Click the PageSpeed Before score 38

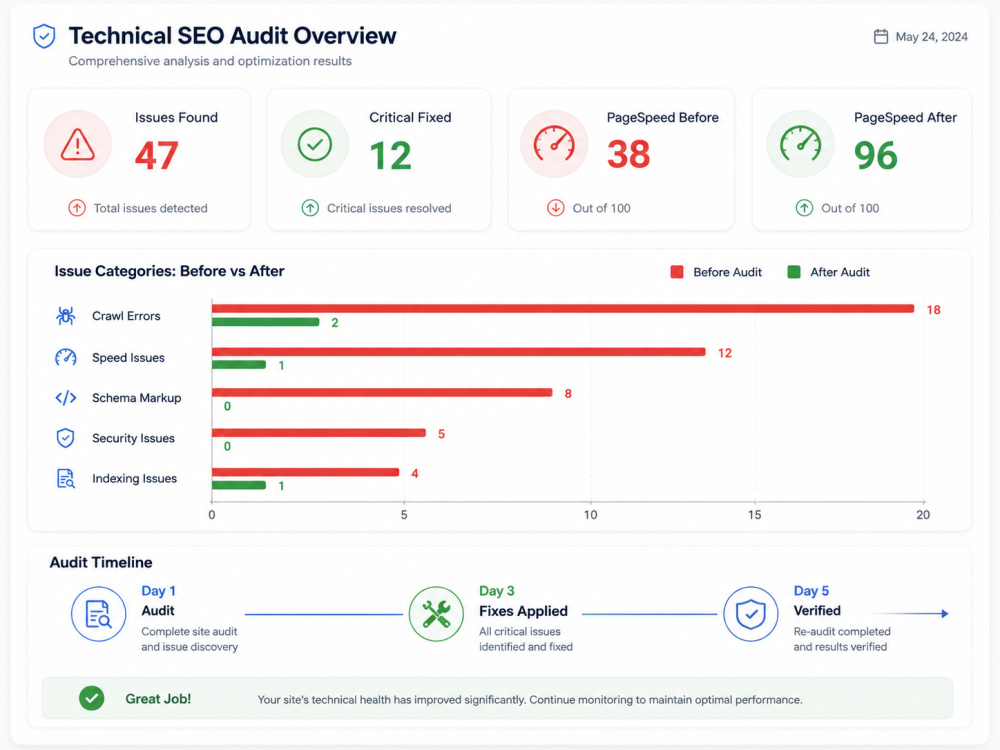point(628,155)
